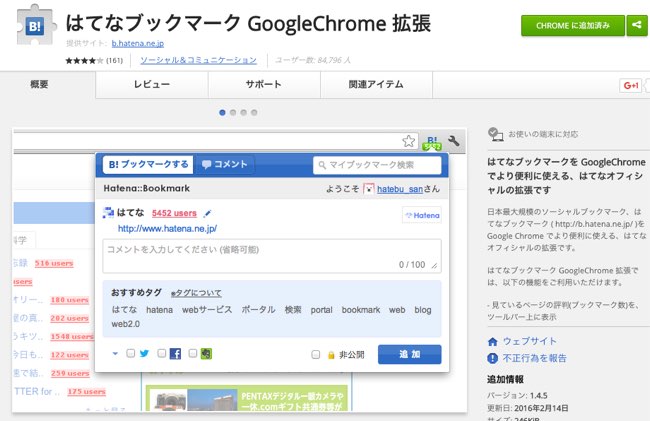Click the blog suggested tag
650x421 pixels.
[423, 310]
